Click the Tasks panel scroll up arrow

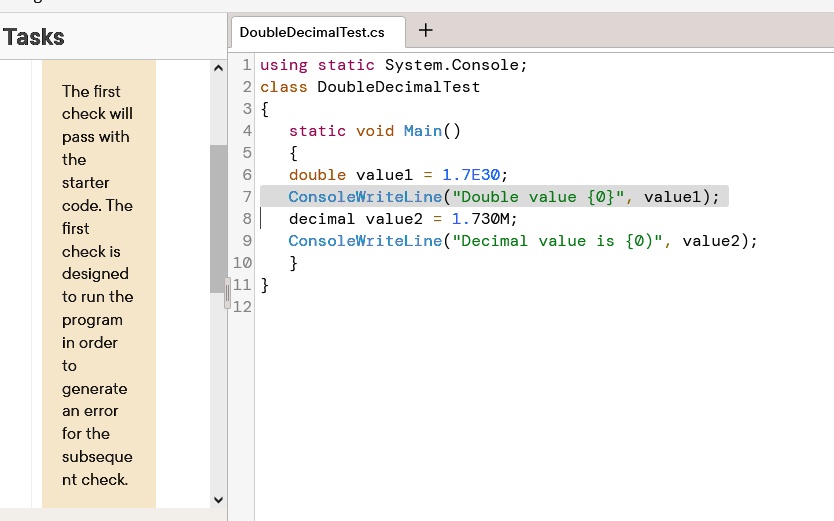(x=218, y=68)
